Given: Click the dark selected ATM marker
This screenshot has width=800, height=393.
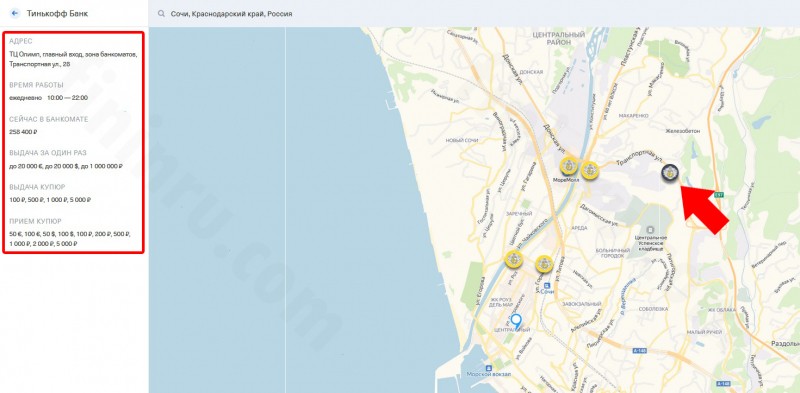Looking at the screenshot, I should tap(670, 174).
